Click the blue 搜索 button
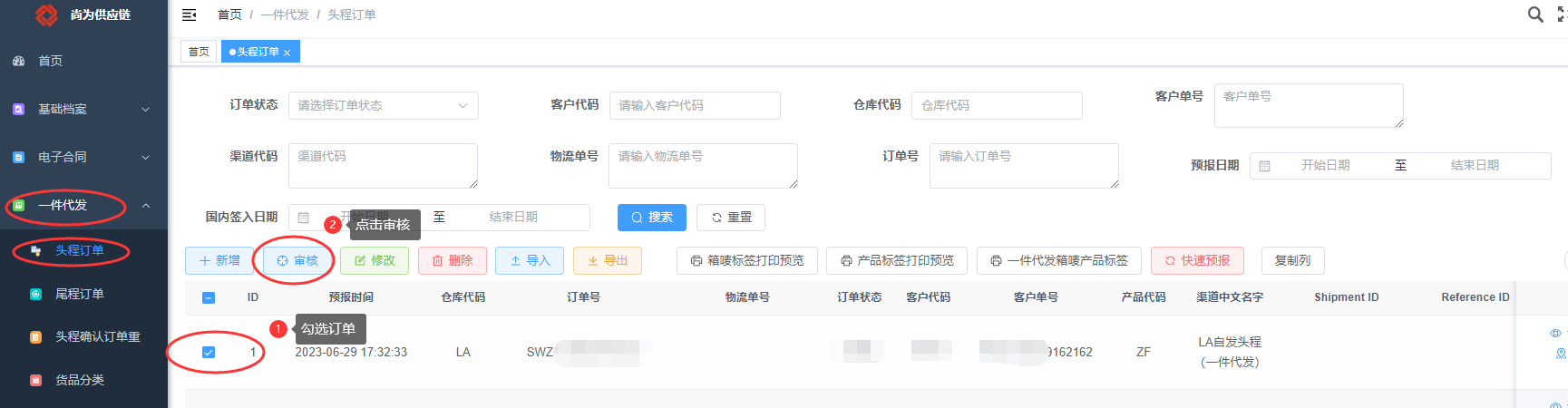 click(x=652, y=218)
